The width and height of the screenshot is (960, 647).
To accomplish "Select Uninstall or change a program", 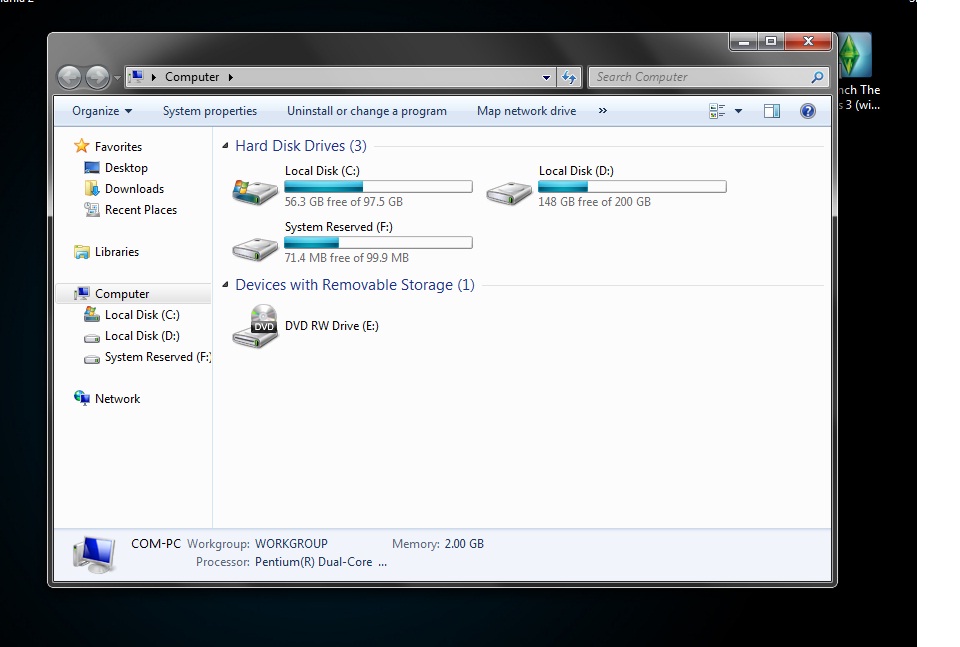I will pyautogui.click(x=367, y=111).
